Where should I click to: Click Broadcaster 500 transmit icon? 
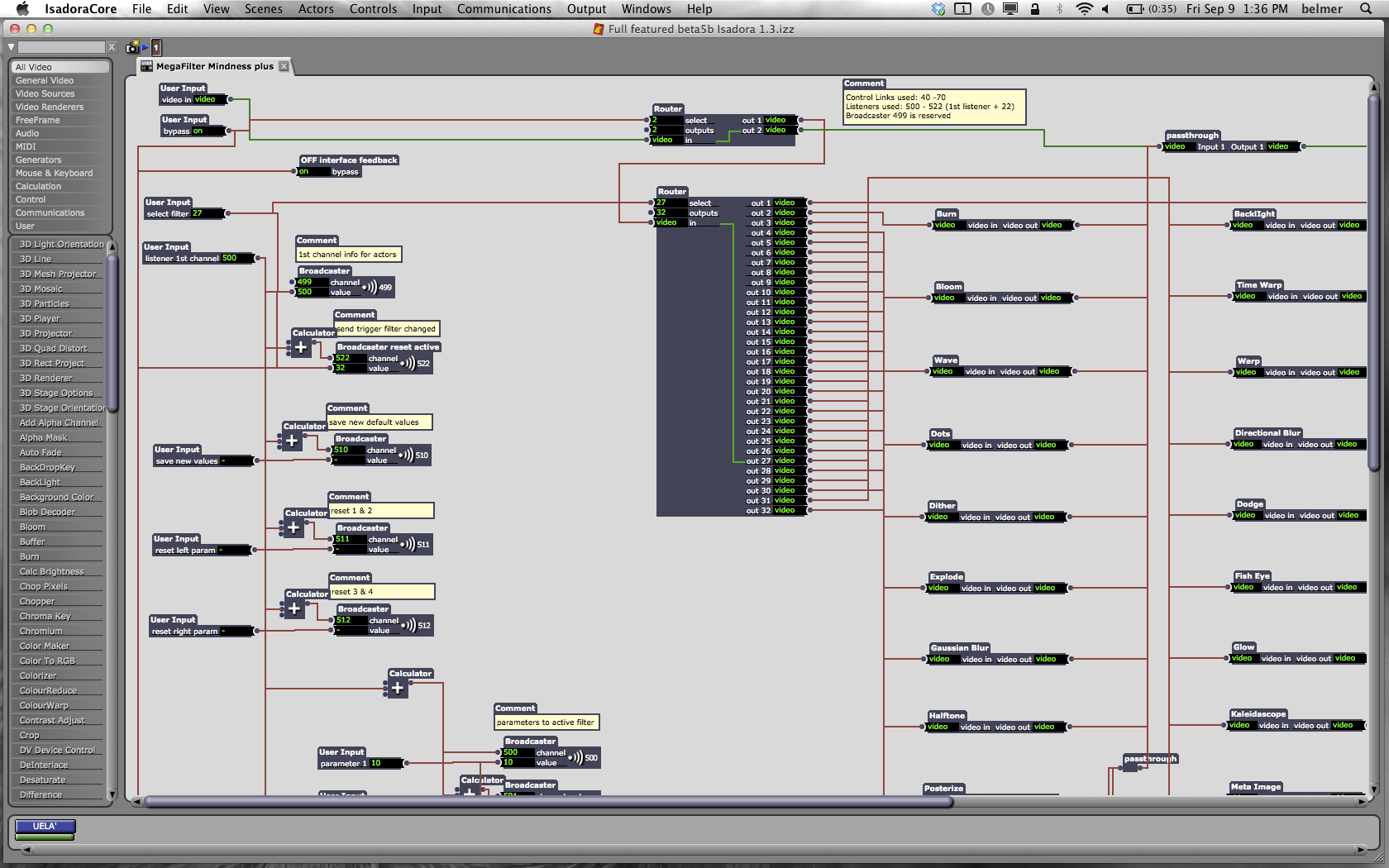(575, 757)
